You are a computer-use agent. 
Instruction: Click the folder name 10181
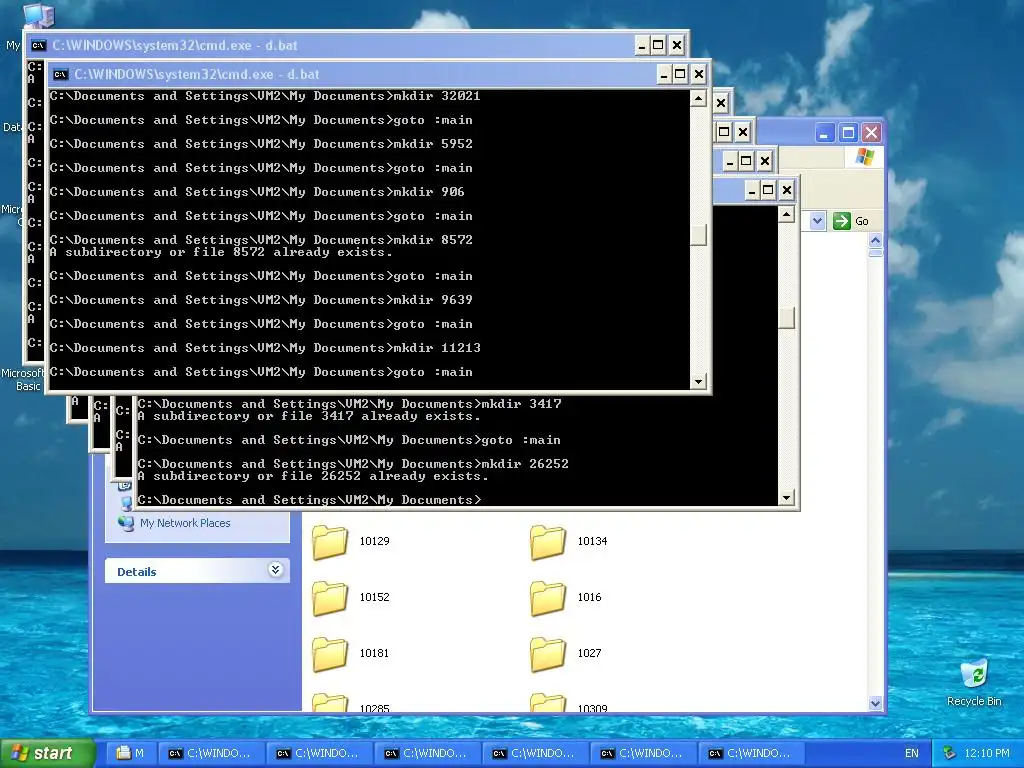point(374,654)
